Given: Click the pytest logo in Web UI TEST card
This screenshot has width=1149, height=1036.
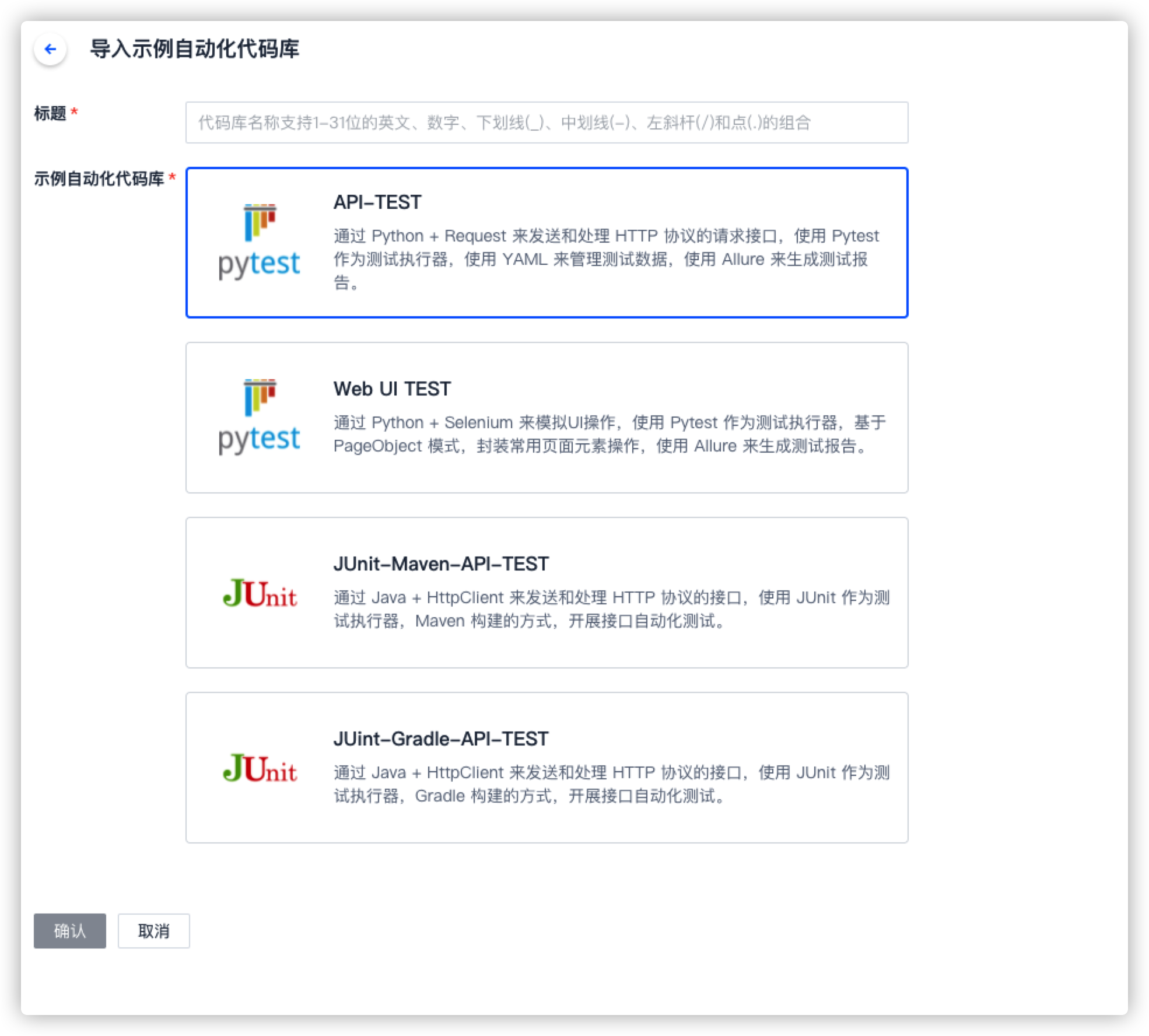Looking at the screenshot, I should [260, 417].
